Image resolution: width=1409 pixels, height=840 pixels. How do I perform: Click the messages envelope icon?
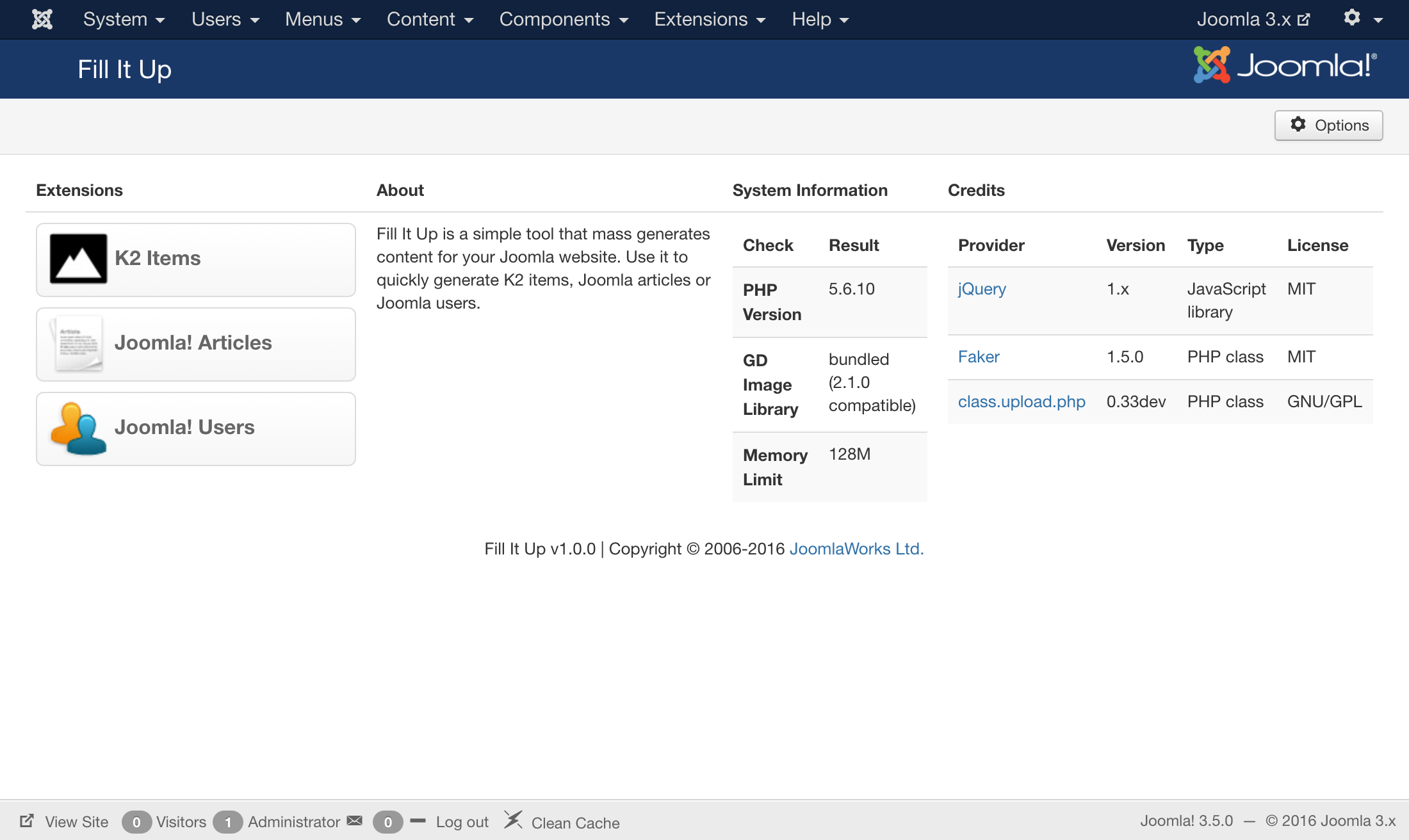354,821
